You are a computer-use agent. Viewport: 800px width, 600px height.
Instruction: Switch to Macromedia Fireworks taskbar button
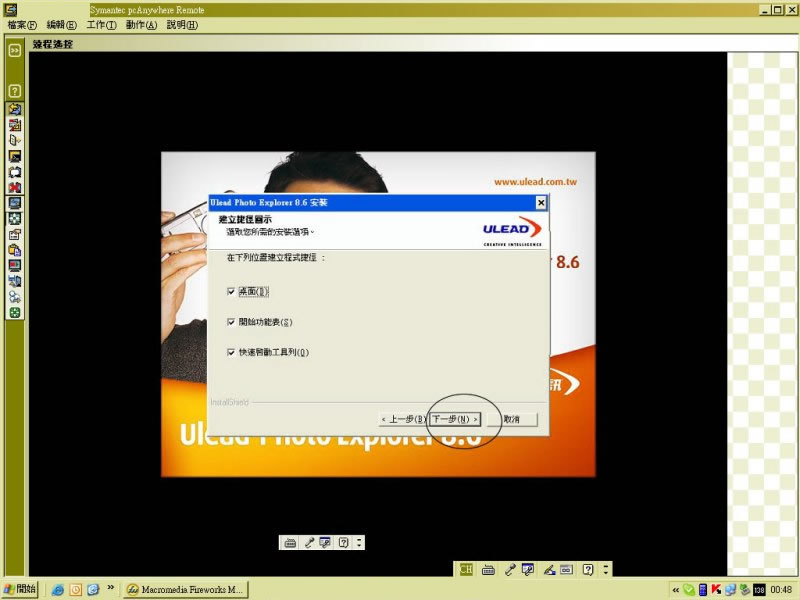point(186,590)
